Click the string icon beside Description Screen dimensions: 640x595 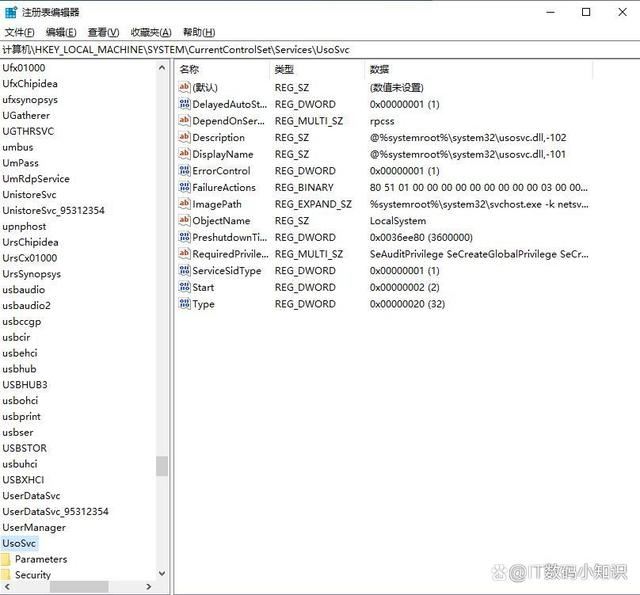click(184, 137)
